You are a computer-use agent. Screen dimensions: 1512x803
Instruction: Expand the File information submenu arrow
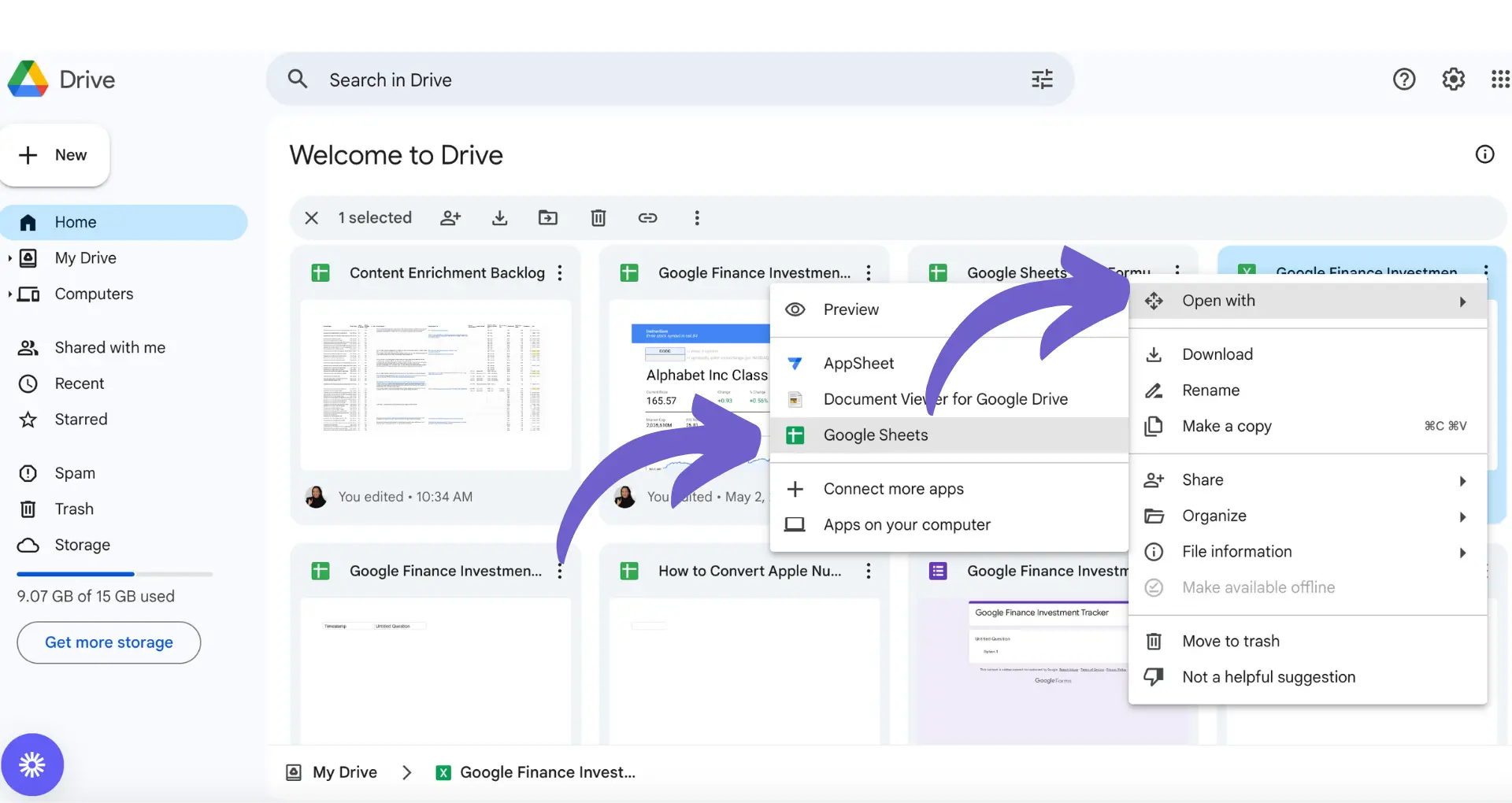coord(1462,553)
